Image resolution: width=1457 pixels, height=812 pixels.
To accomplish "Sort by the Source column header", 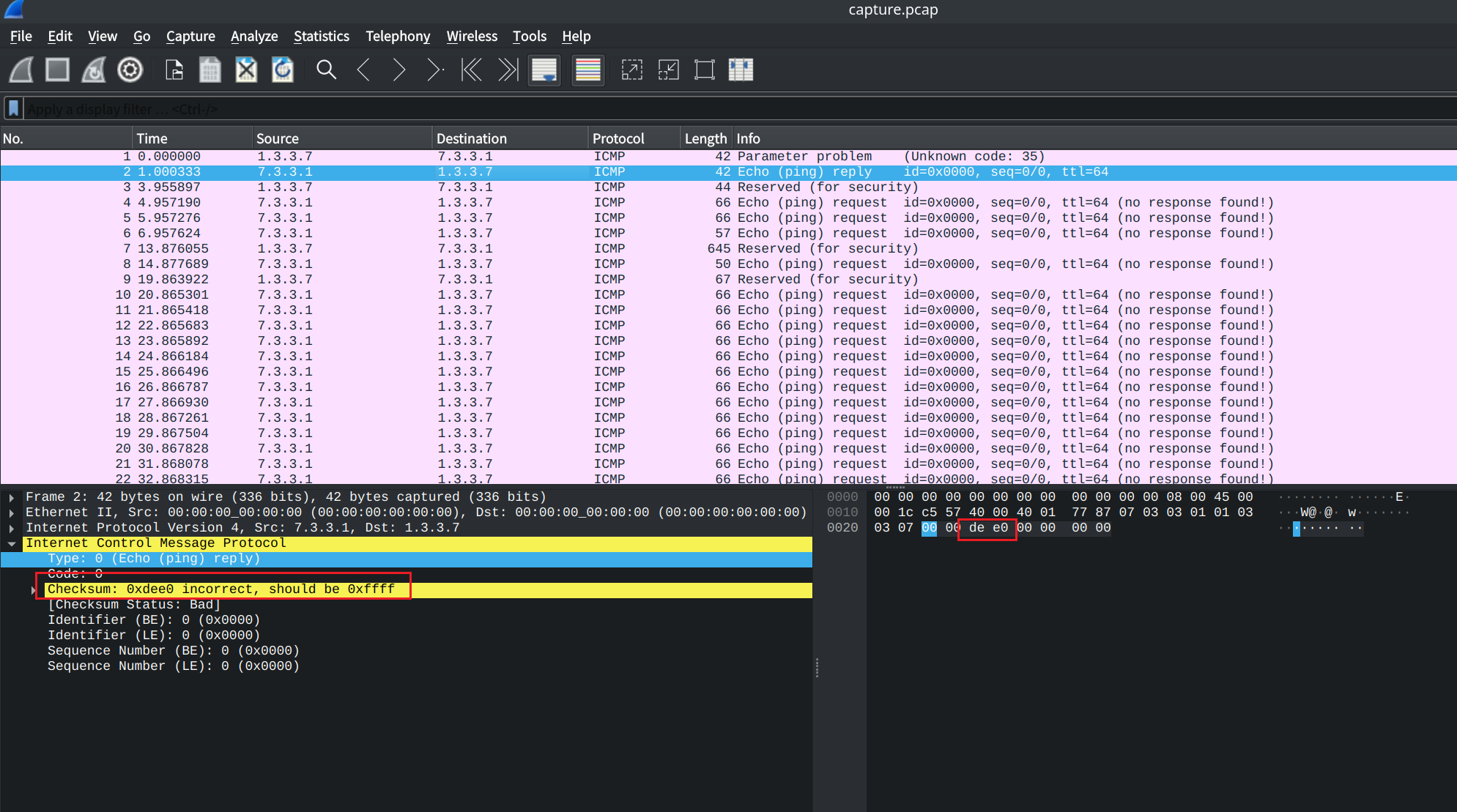I will [x=277, y=138].
